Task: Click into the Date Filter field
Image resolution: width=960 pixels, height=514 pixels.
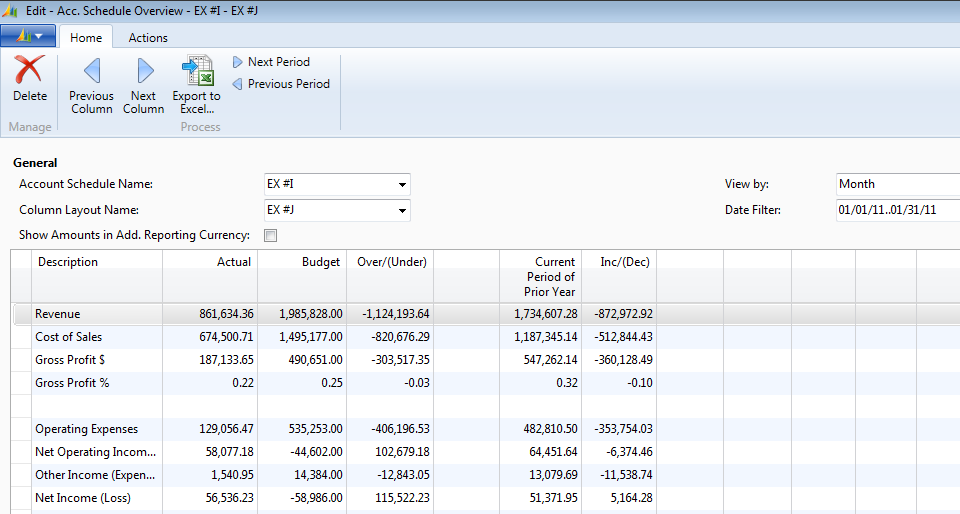Action: pos(897,210)
